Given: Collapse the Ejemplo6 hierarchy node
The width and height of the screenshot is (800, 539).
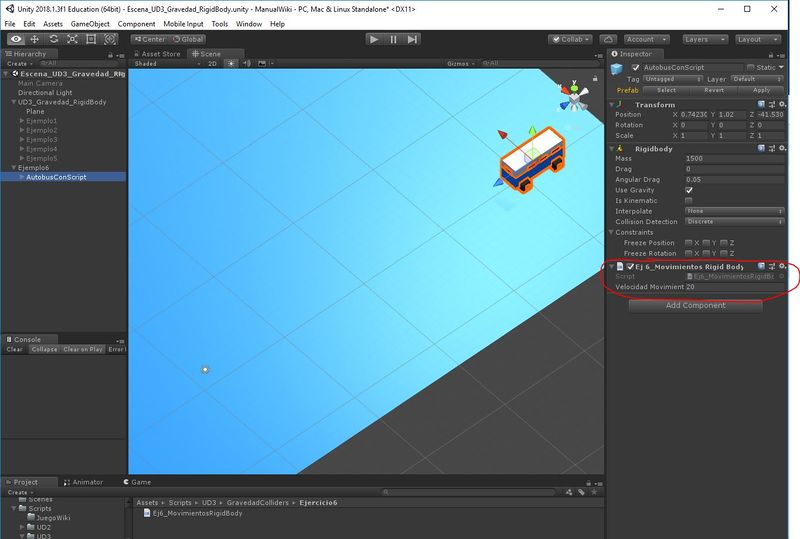Looking at the screenshot, I should pyautogui.click(x=14, y=167).
